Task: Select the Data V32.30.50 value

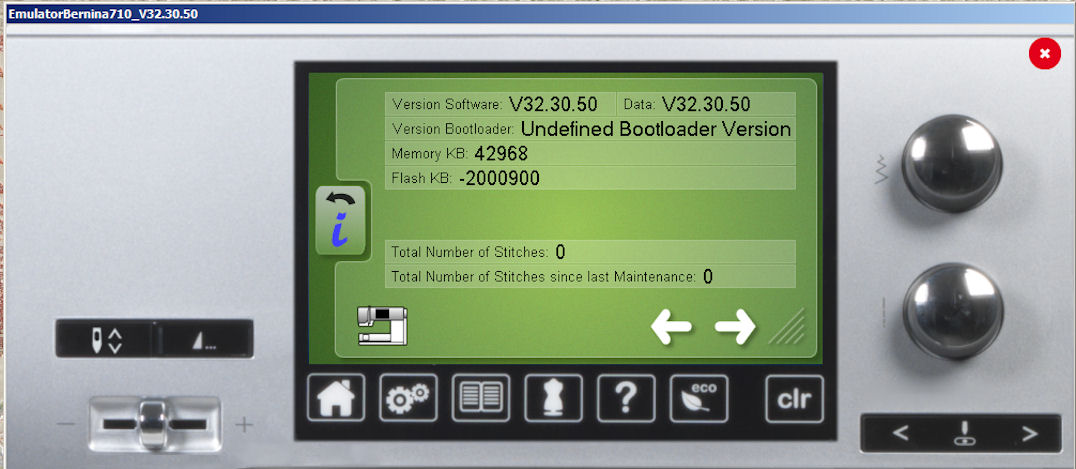Action: [705, 104]
